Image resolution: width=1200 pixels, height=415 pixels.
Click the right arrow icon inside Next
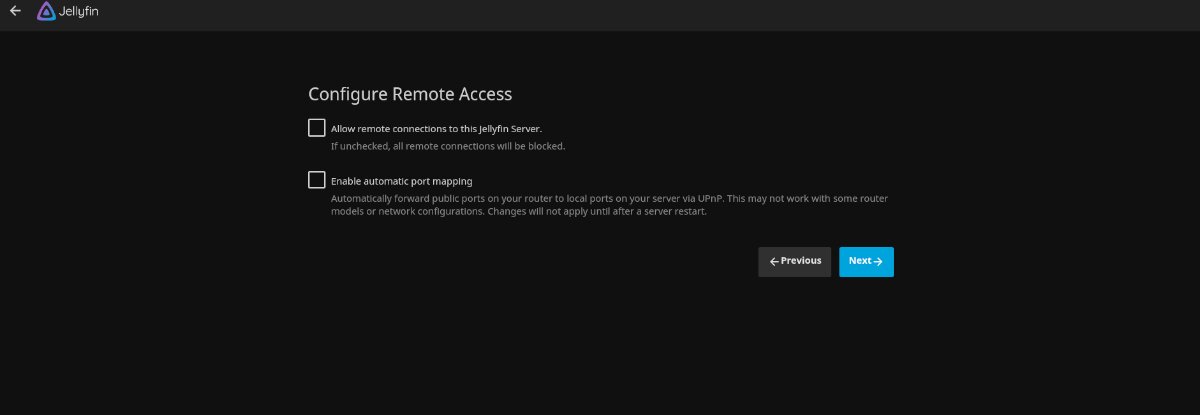(878, 262)
